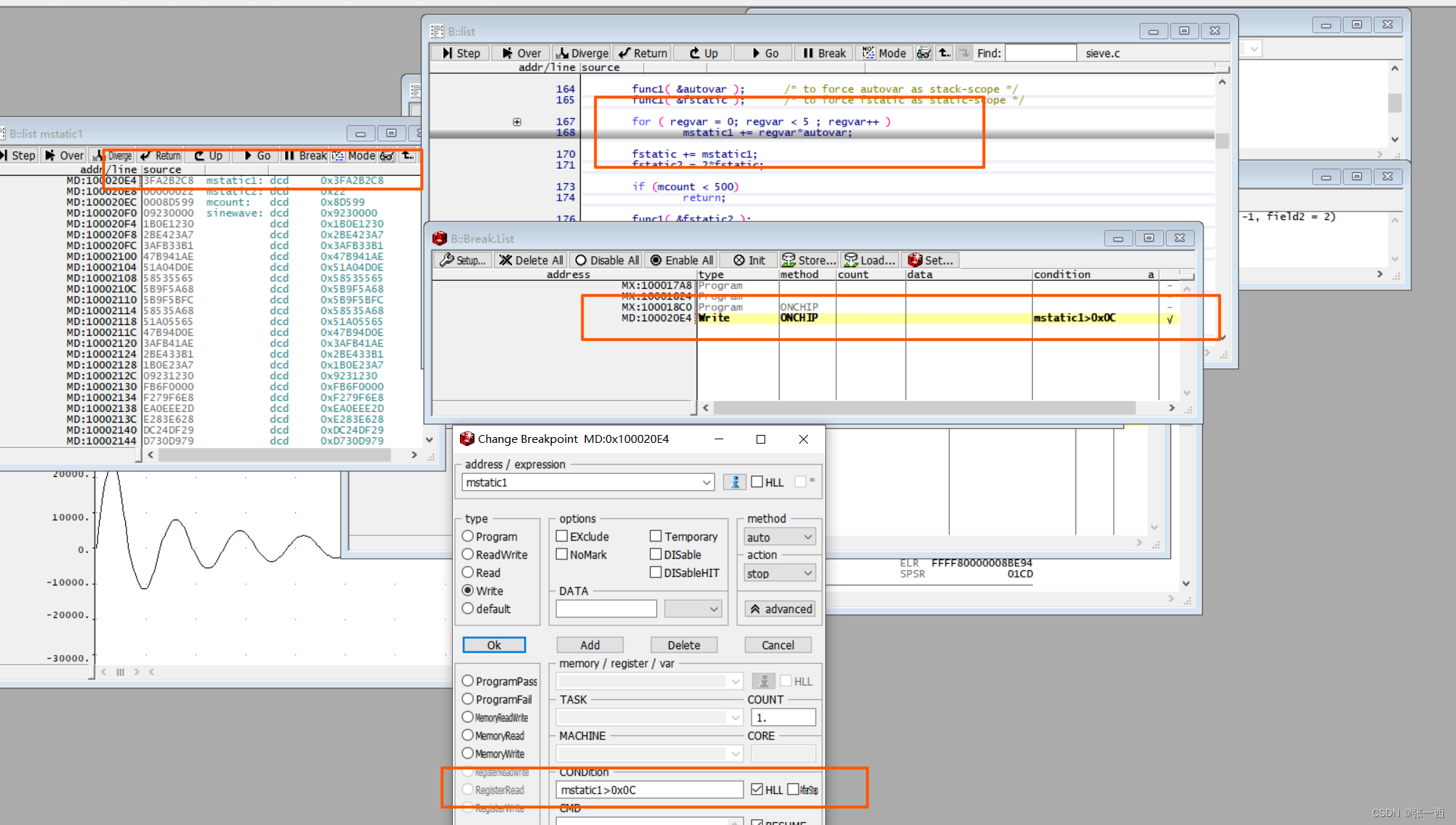Click the symbol browser icon beside the address field
The width and height of the screenshot is (1456, 825).
[734, 482]
